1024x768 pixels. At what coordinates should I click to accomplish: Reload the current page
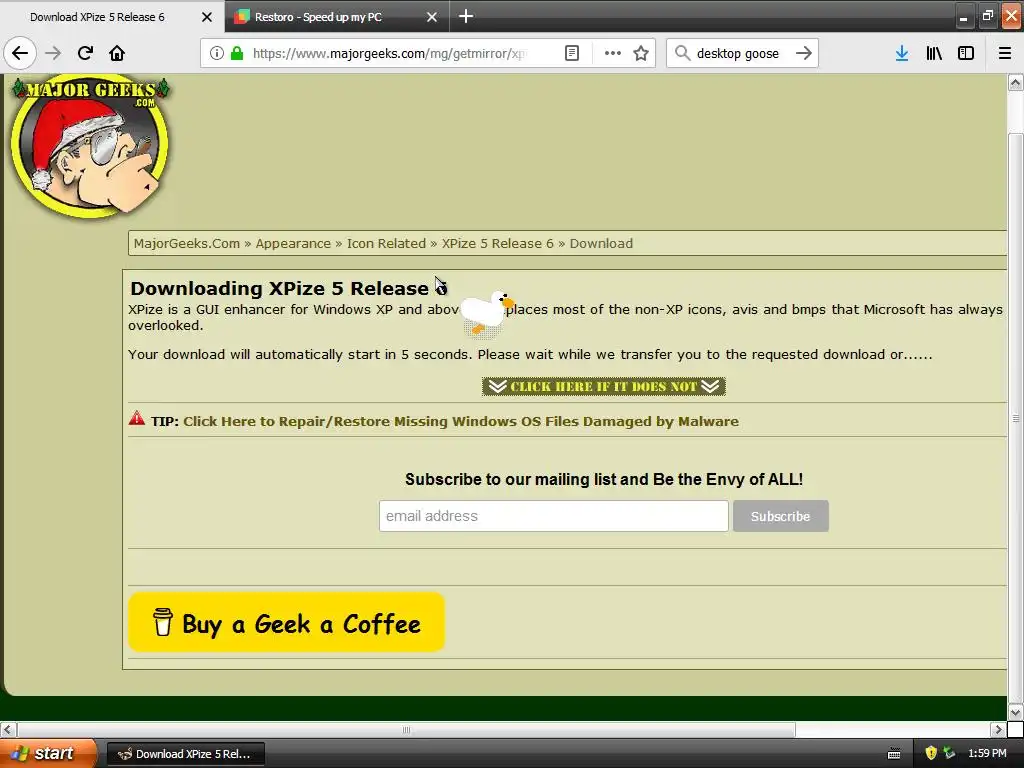click(x=85, y=53)
